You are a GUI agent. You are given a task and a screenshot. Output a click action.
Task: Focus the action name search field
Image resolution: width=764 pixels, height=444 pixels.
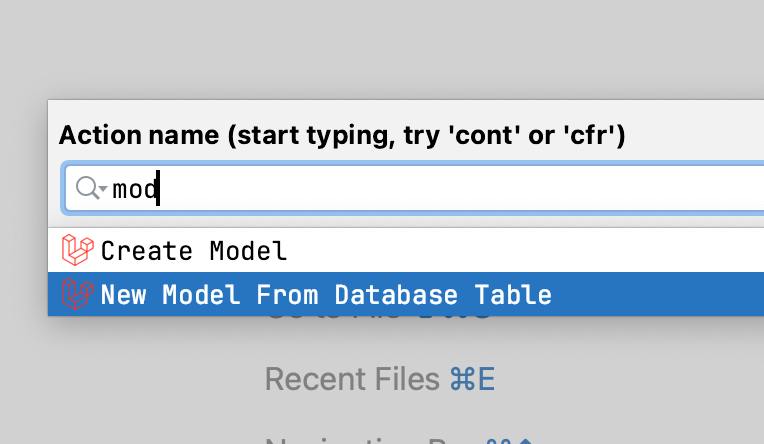pyautogui.click(x=414, y=189)
